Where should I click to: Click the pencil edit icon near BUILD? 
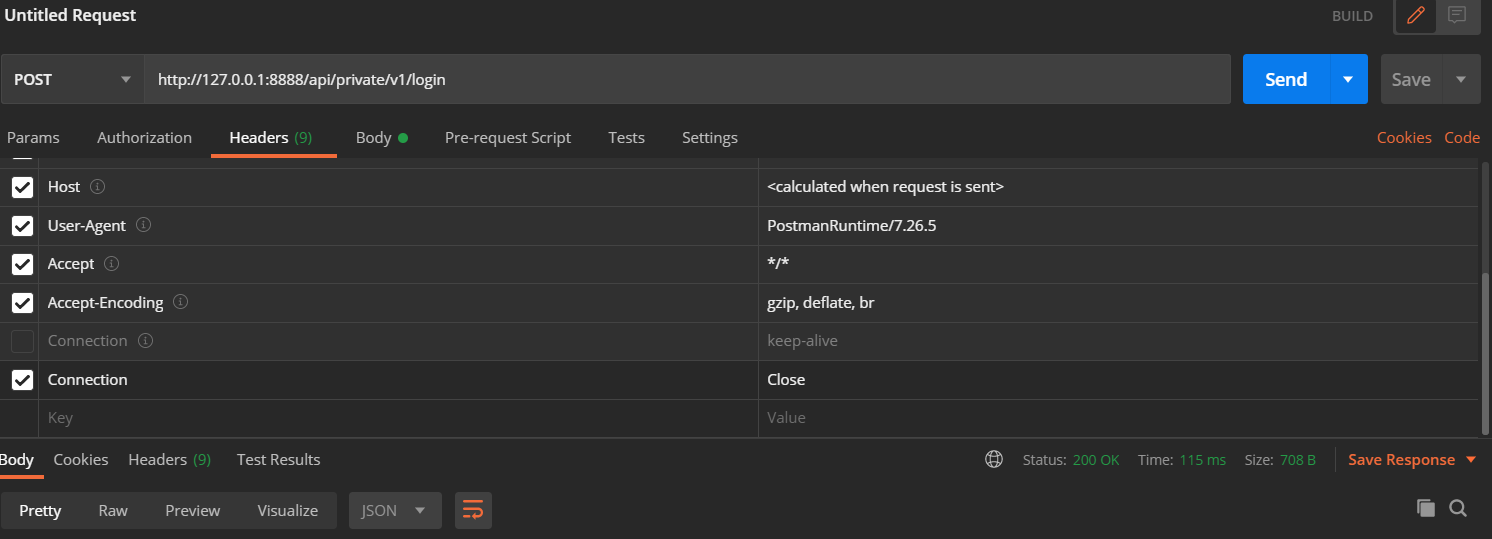pos(1415,16)
